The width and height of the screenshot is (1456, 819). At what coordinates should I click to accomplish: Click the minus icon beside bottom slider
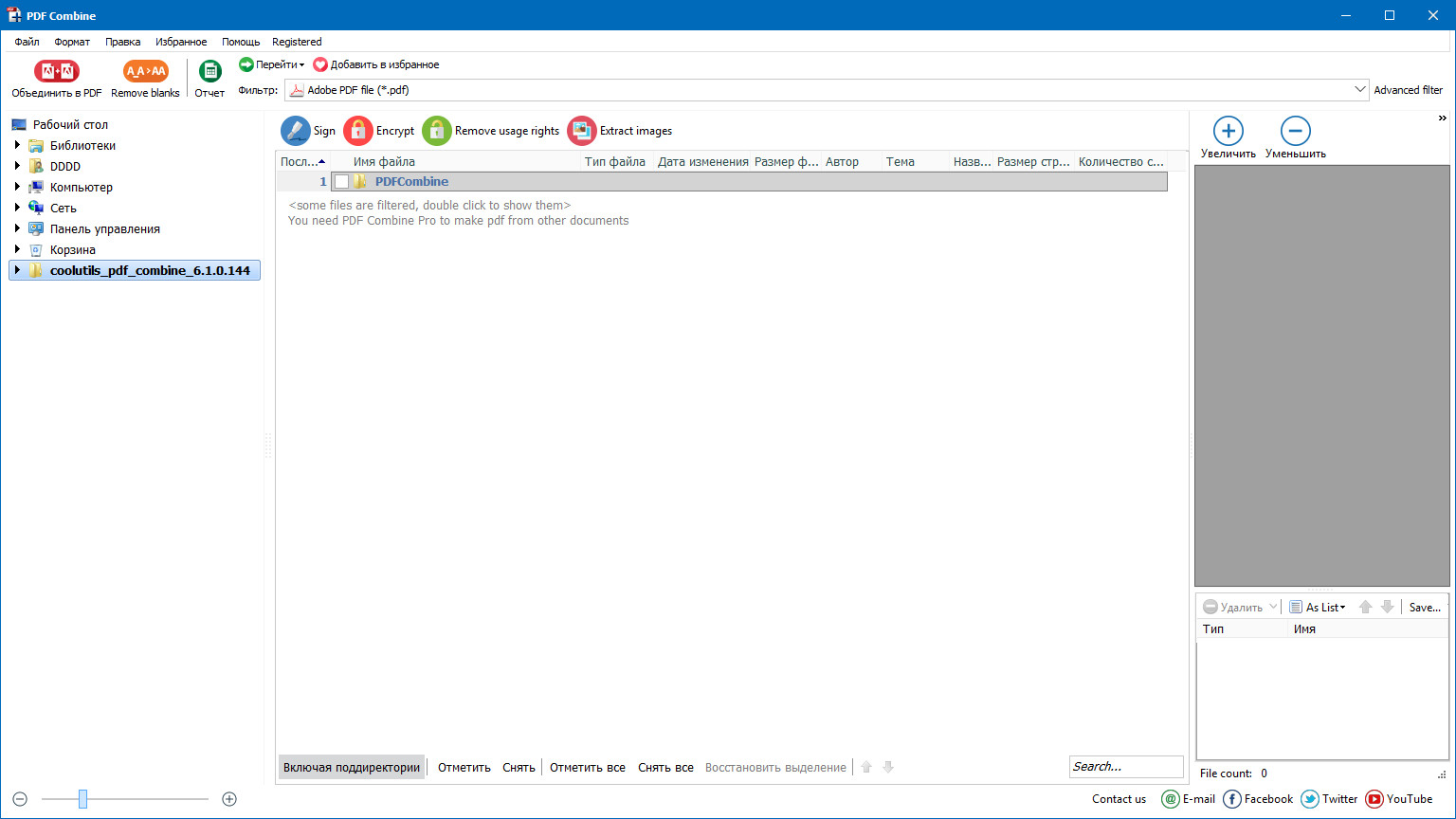pyautogui.click(x=20, y=799)
